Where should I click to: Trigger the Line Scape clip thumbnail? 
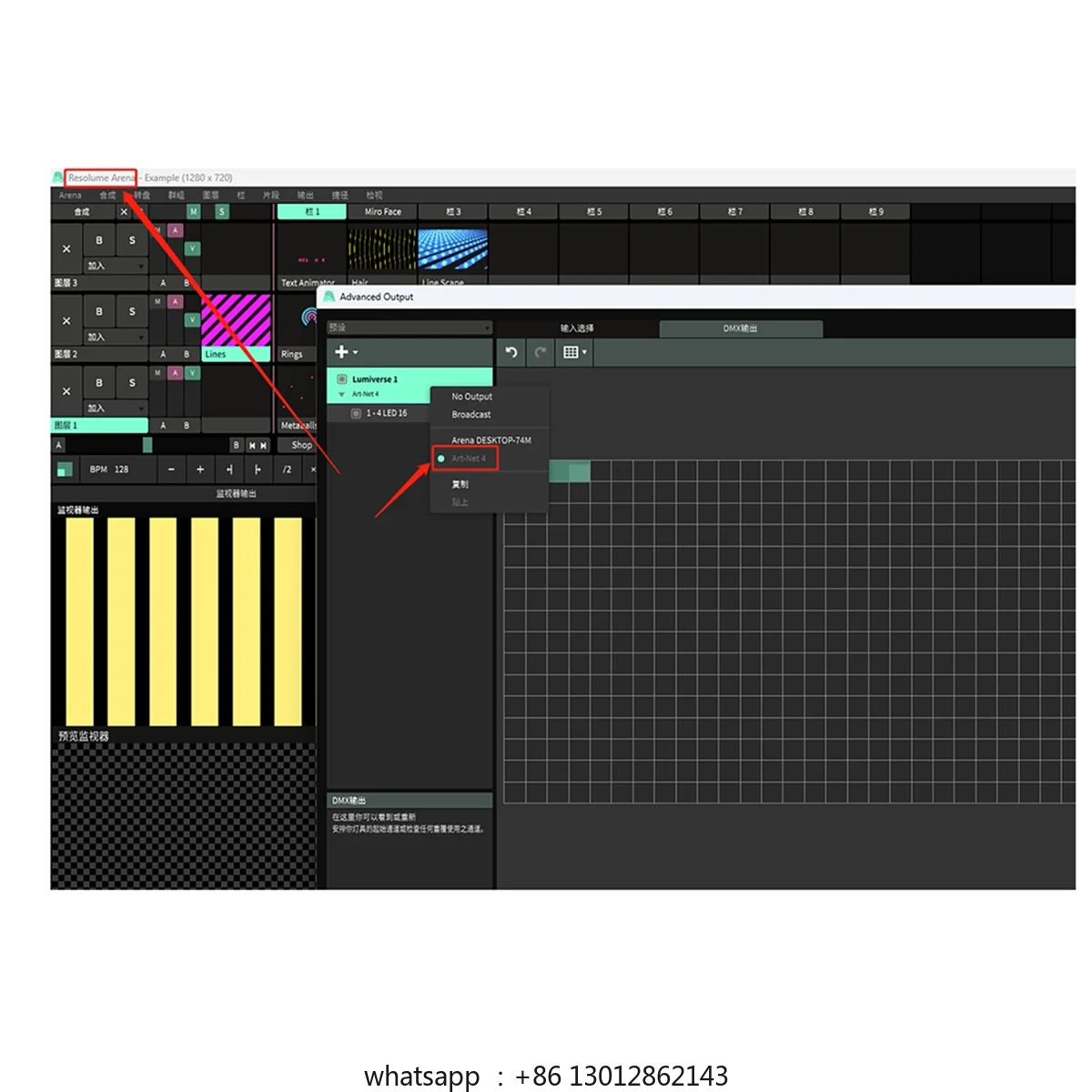pyautogui.click(x=453, y=249)
